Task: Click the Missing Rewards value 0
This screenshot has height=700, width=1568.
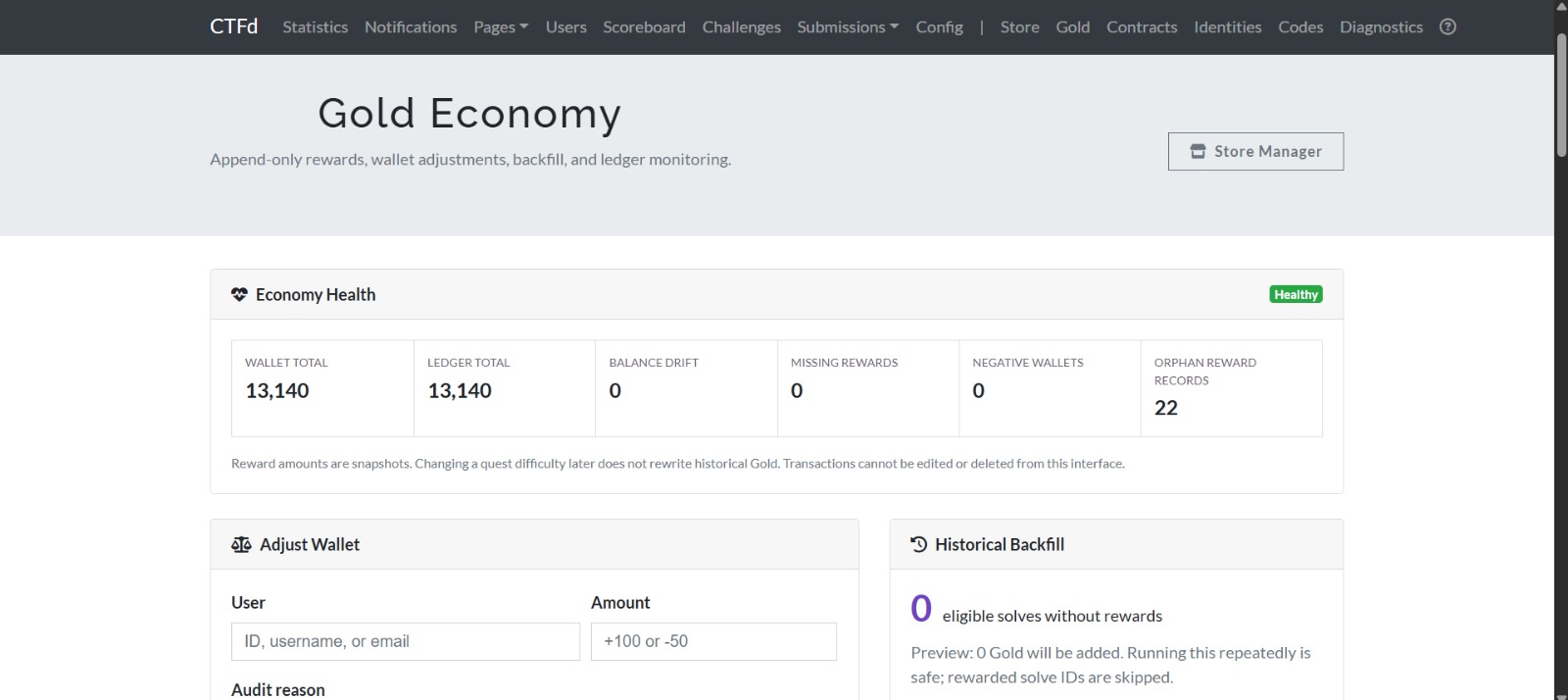Action: 797,390
